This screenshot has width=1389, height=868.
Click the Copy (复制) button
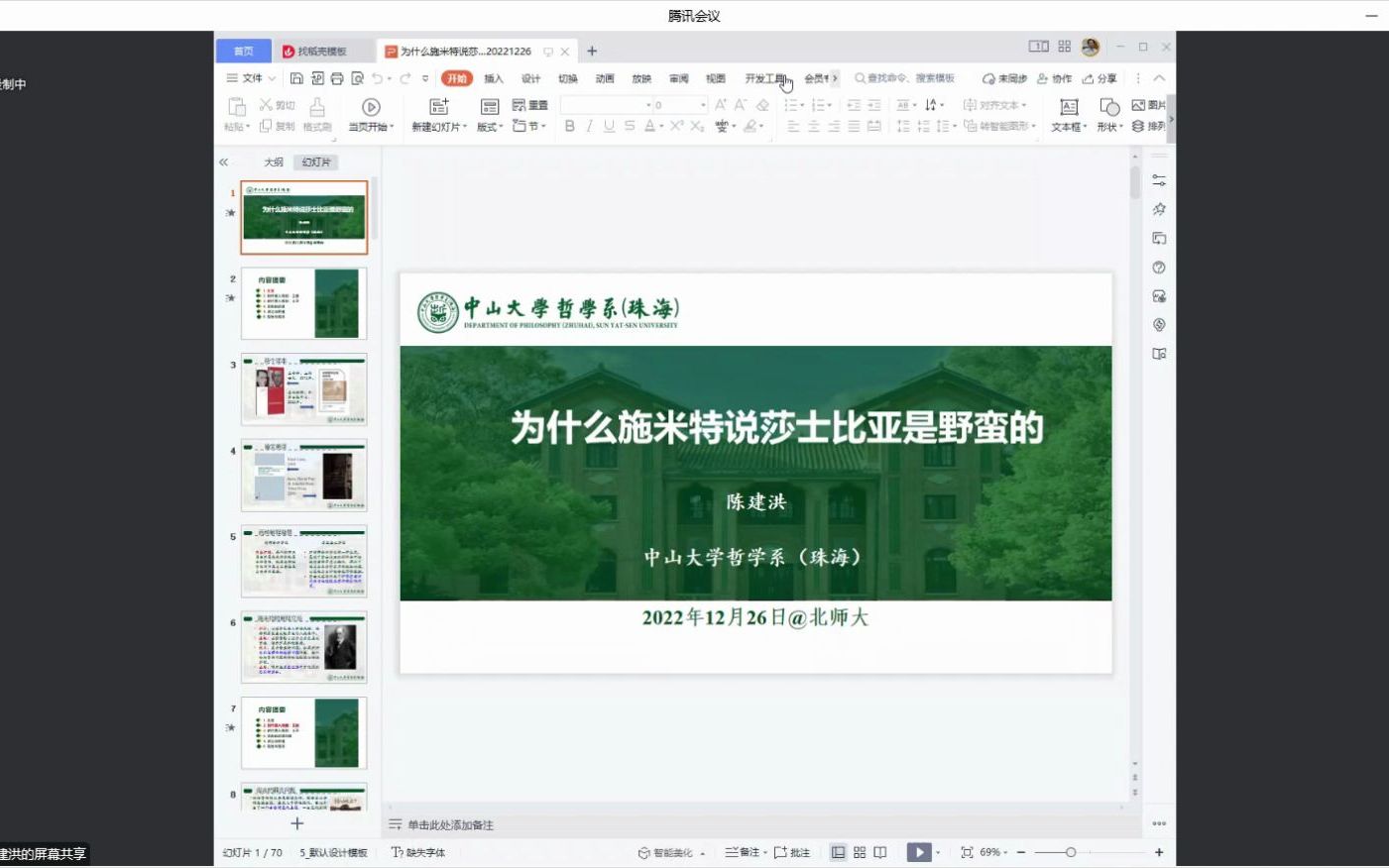(x=277, y=126)
